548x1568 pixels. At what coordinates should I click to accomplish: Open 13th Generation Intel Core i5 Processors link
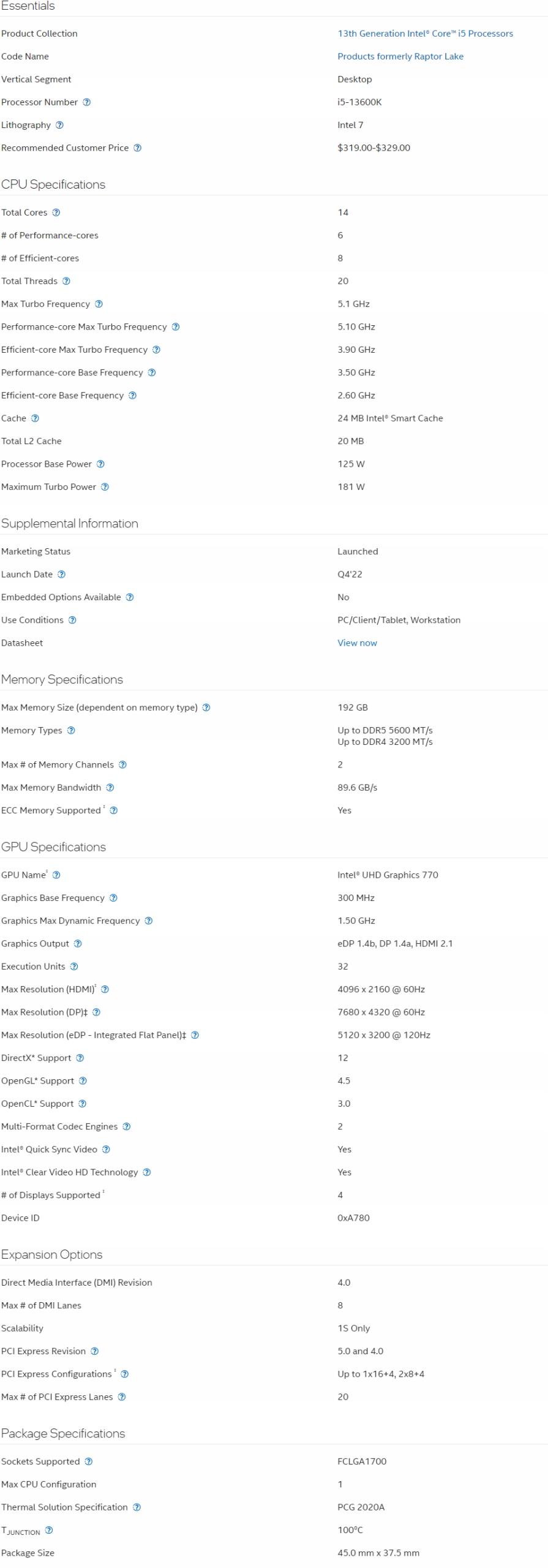pyautogui.click(x=425, y=34)
